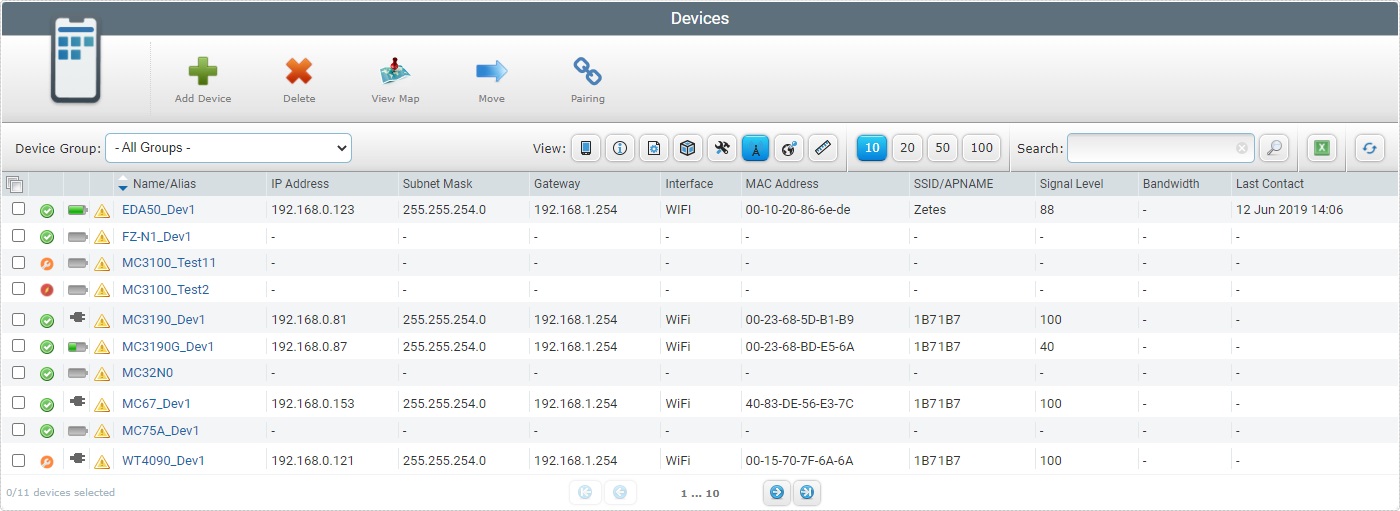1400x511 pixels.
Task: Tick the checkbox for WT4090_Dev1
Action: pyautogui.click(x=18, y=460)
